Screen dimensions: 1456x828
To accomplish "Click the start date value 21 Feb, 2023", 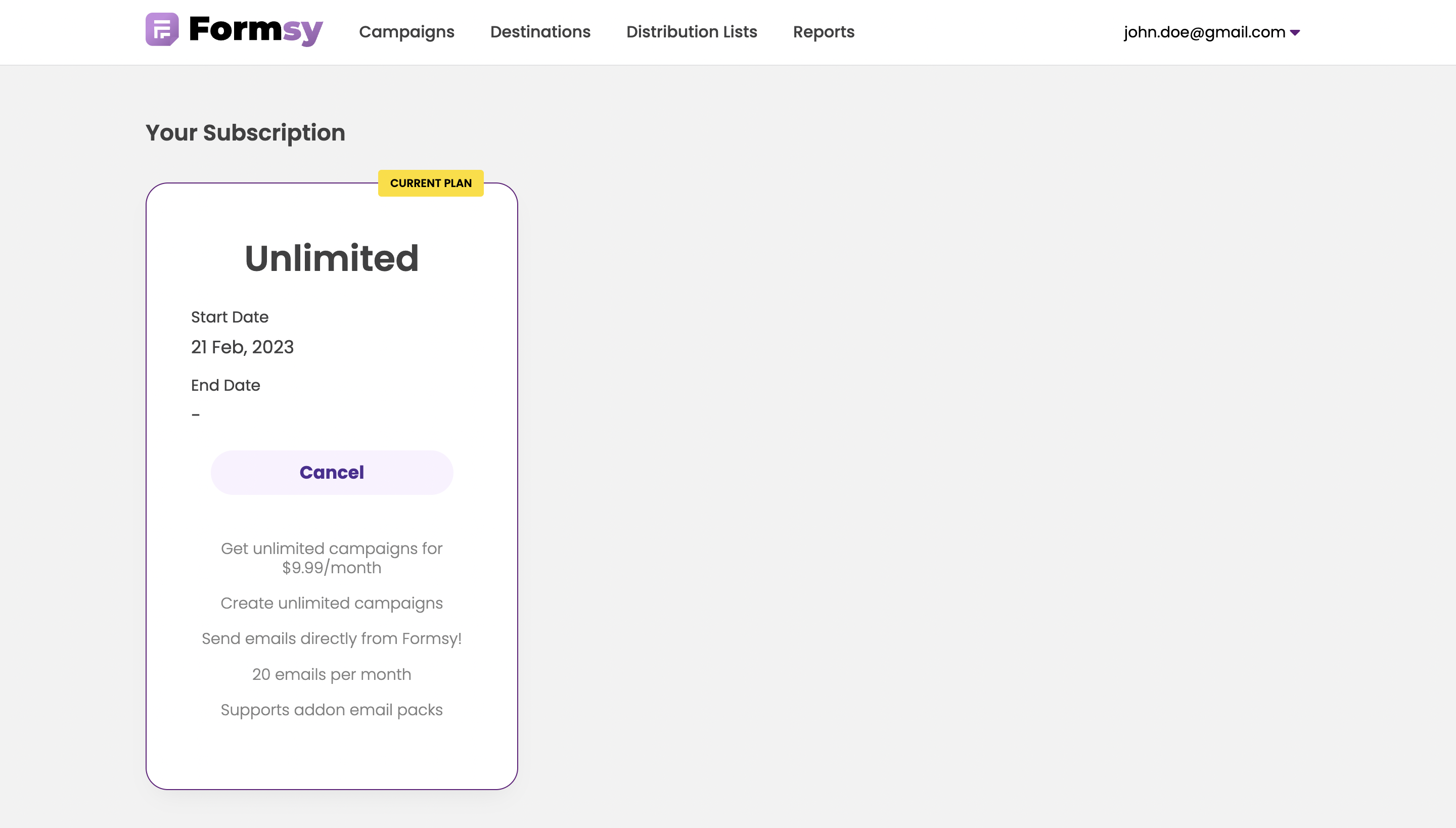I will (242, 347).
